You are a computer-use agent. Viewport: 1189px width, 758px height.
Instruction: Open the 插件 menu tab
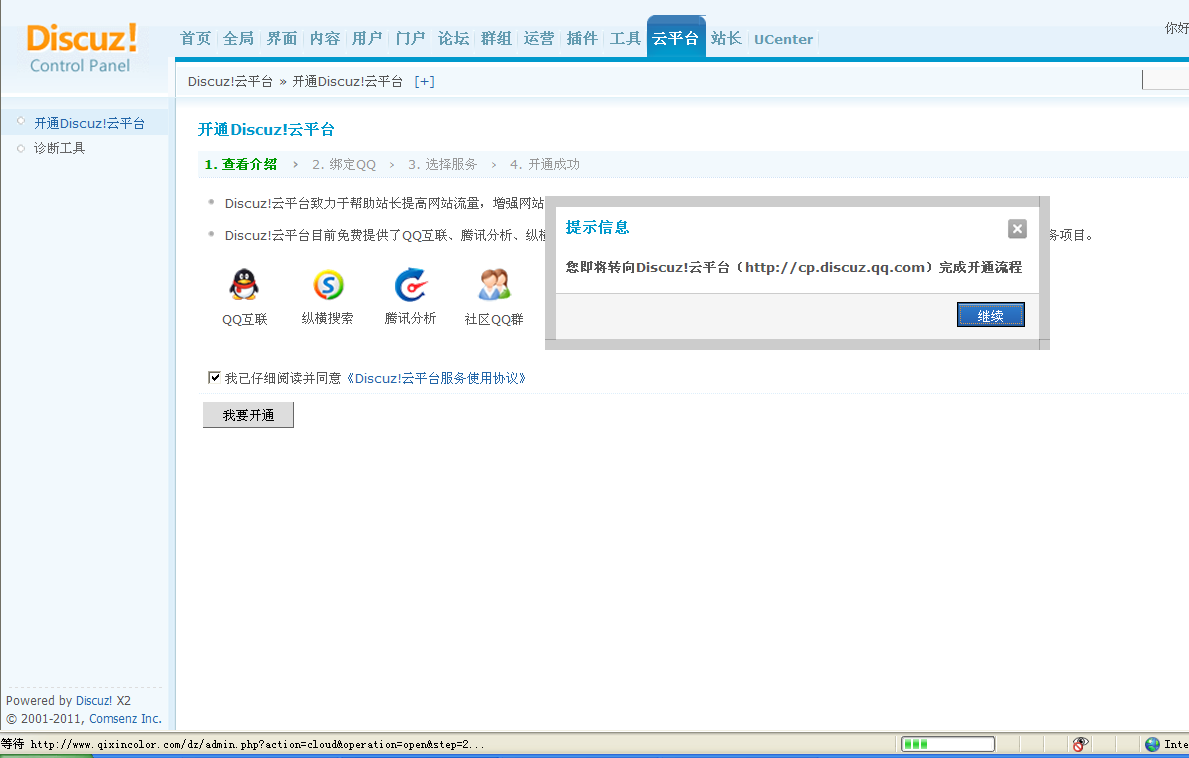pyautogui.click(x=582, y=39)
